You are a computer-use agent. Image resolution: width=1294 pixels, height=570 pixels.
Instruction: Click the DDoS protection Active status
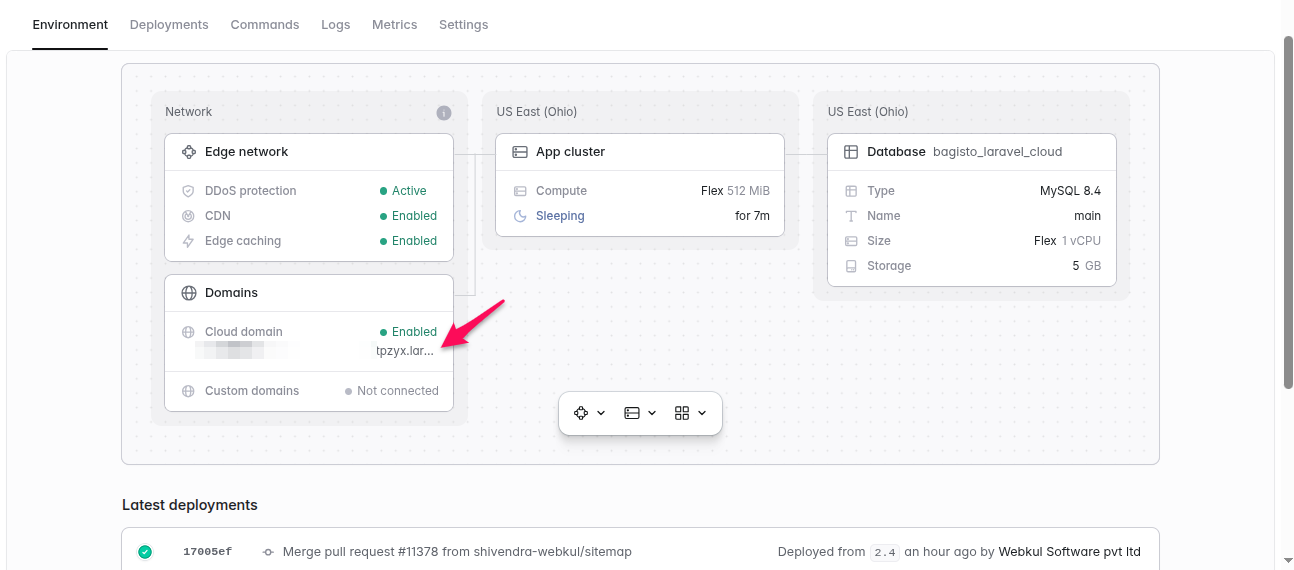pyautogui.click(x=403, y=191)
